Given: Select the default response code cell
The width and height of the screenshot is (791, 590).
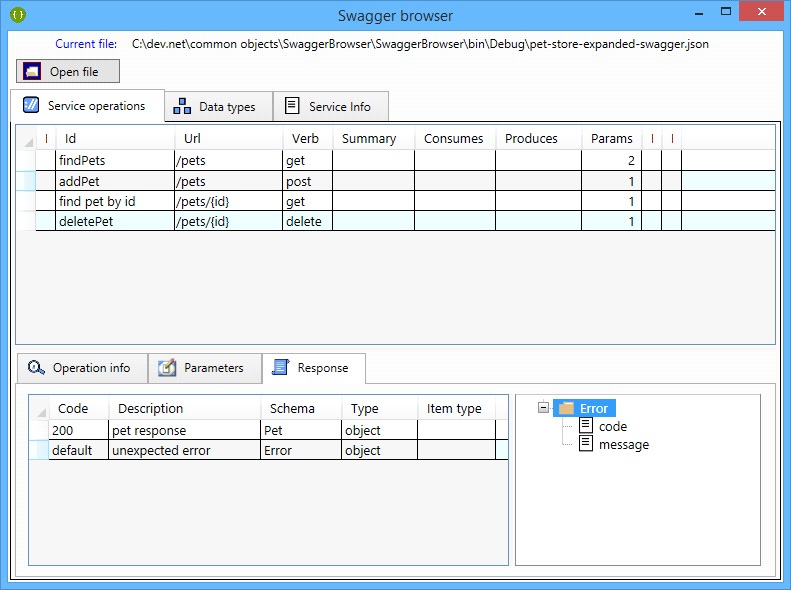Looking at the screenshot, I should coord(79,450).
